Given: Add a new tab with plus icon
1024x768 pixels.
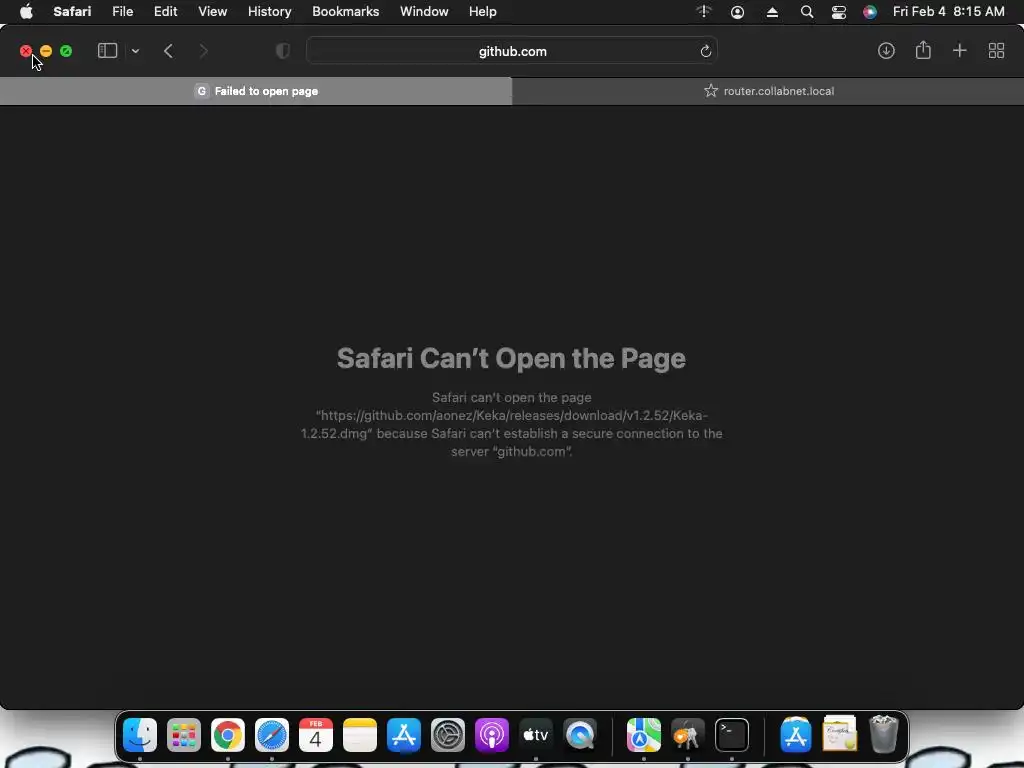Looking at the screenshot, I should pyautogui.click(x=959, y=51).
